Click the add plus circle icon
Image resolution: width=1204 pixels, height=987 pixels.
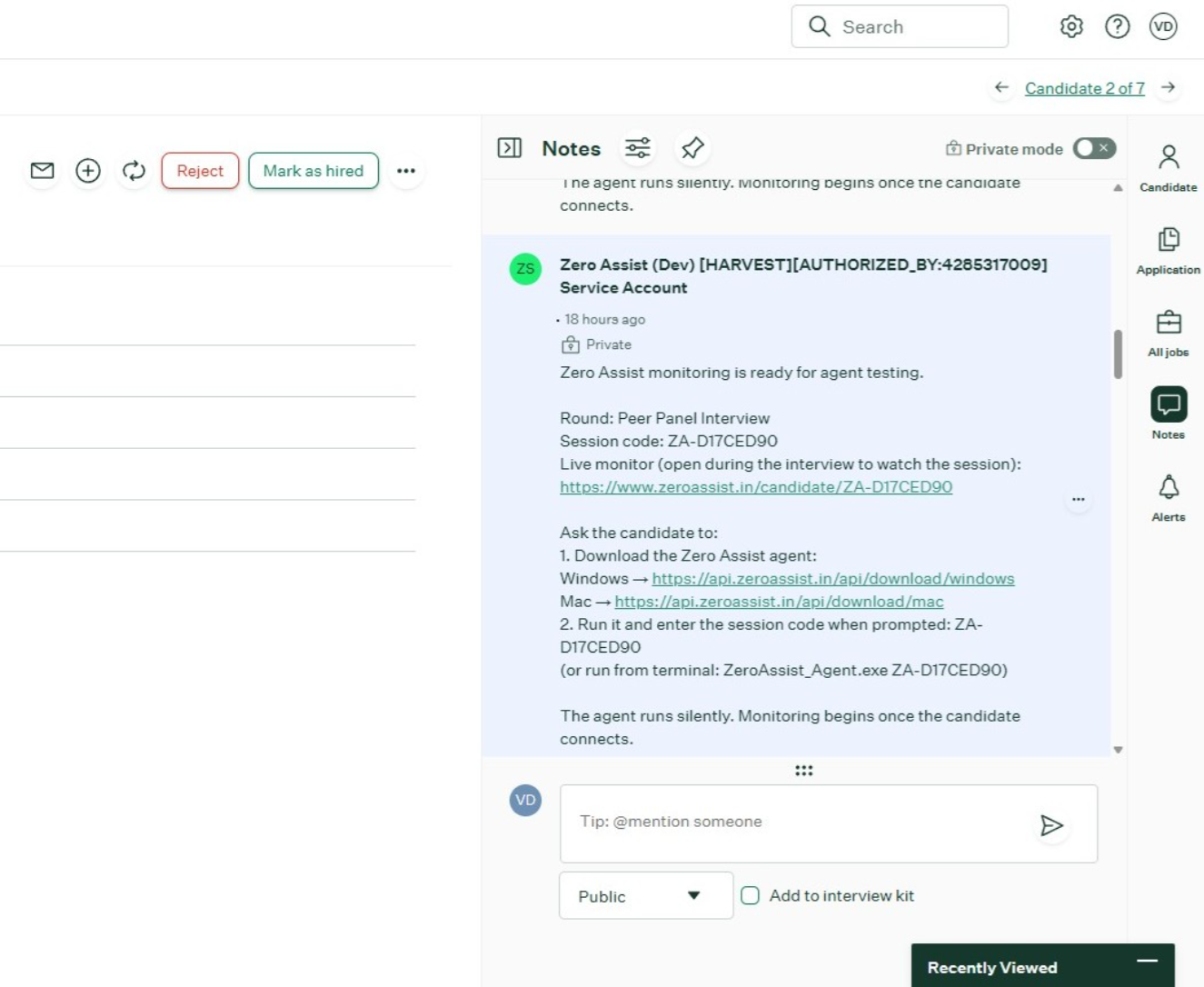tap(88, 170)
